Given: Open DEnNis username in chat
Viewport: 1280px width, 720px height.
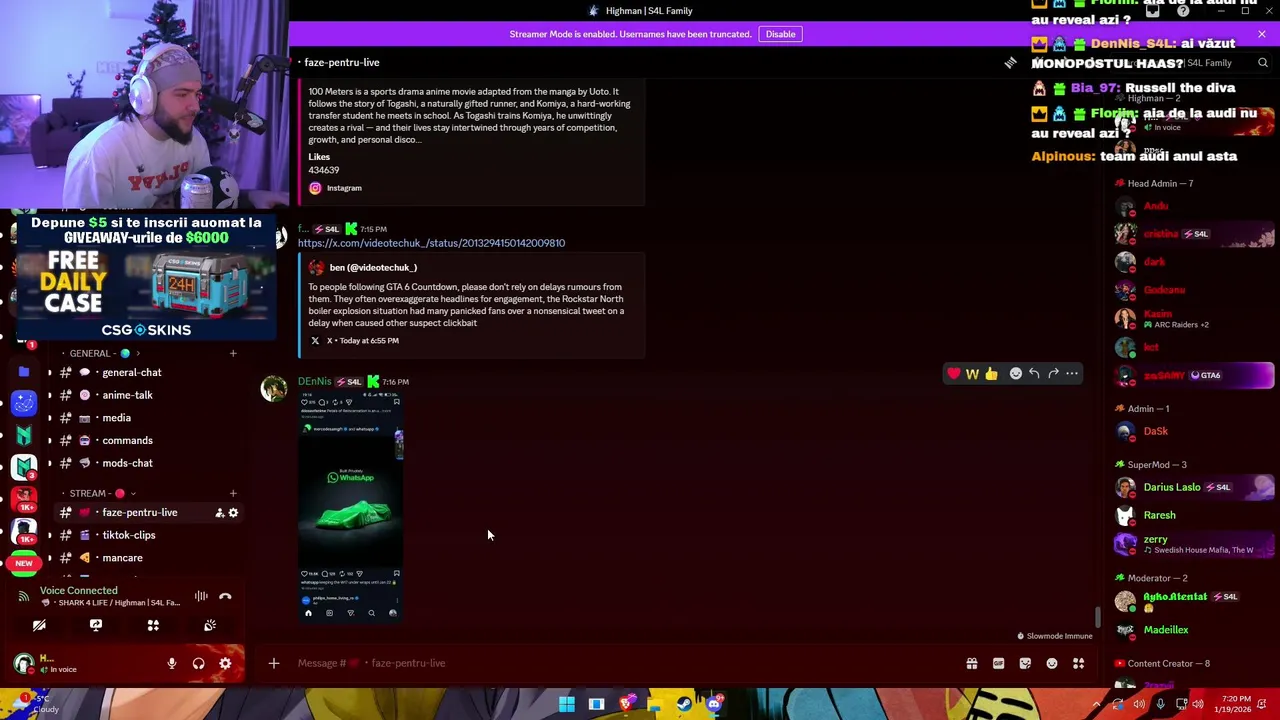Looking at the screenshot, I should coord(314,381).
